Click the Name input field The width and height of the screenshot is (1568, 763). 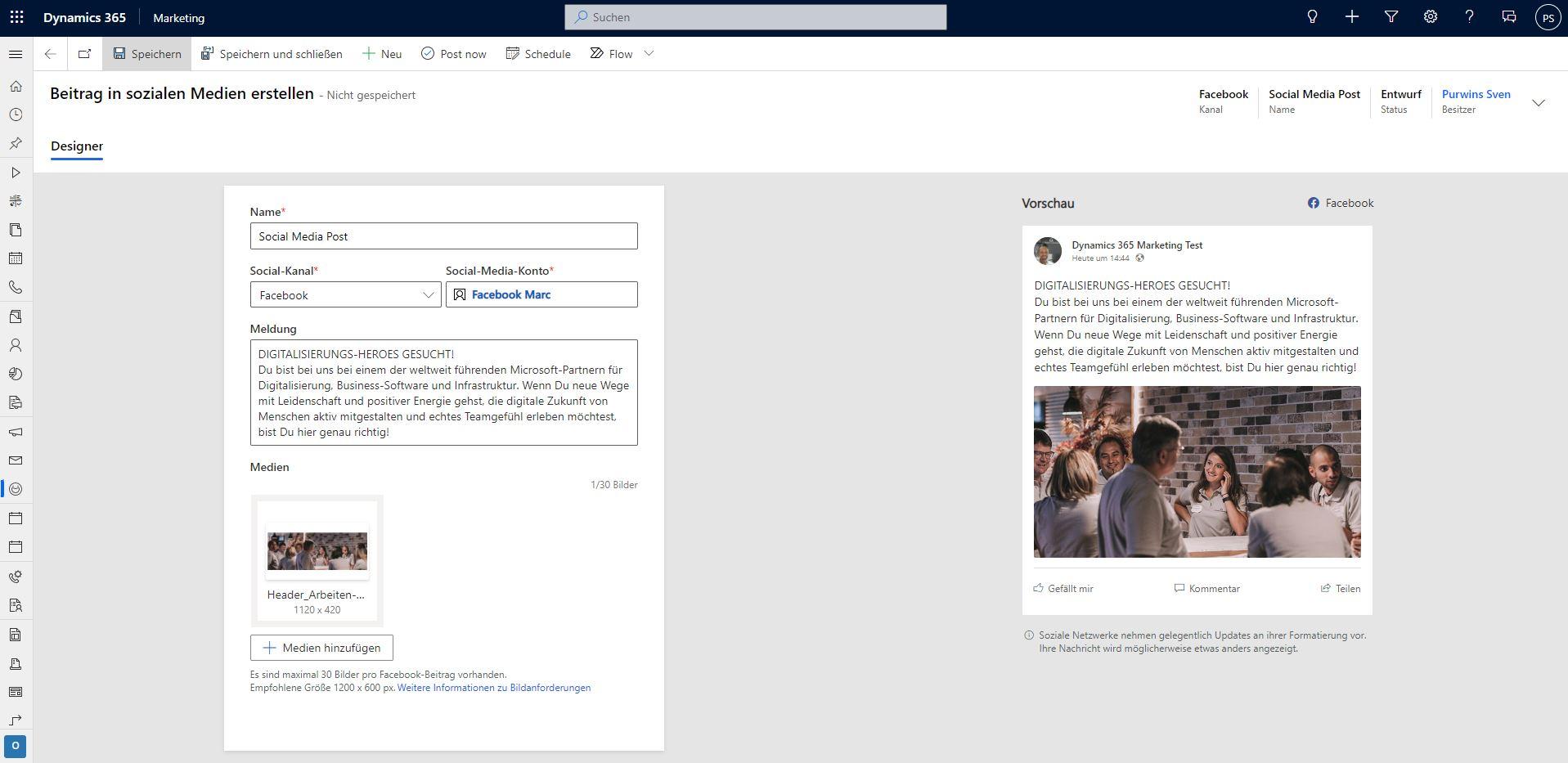(x=443, y=236)
